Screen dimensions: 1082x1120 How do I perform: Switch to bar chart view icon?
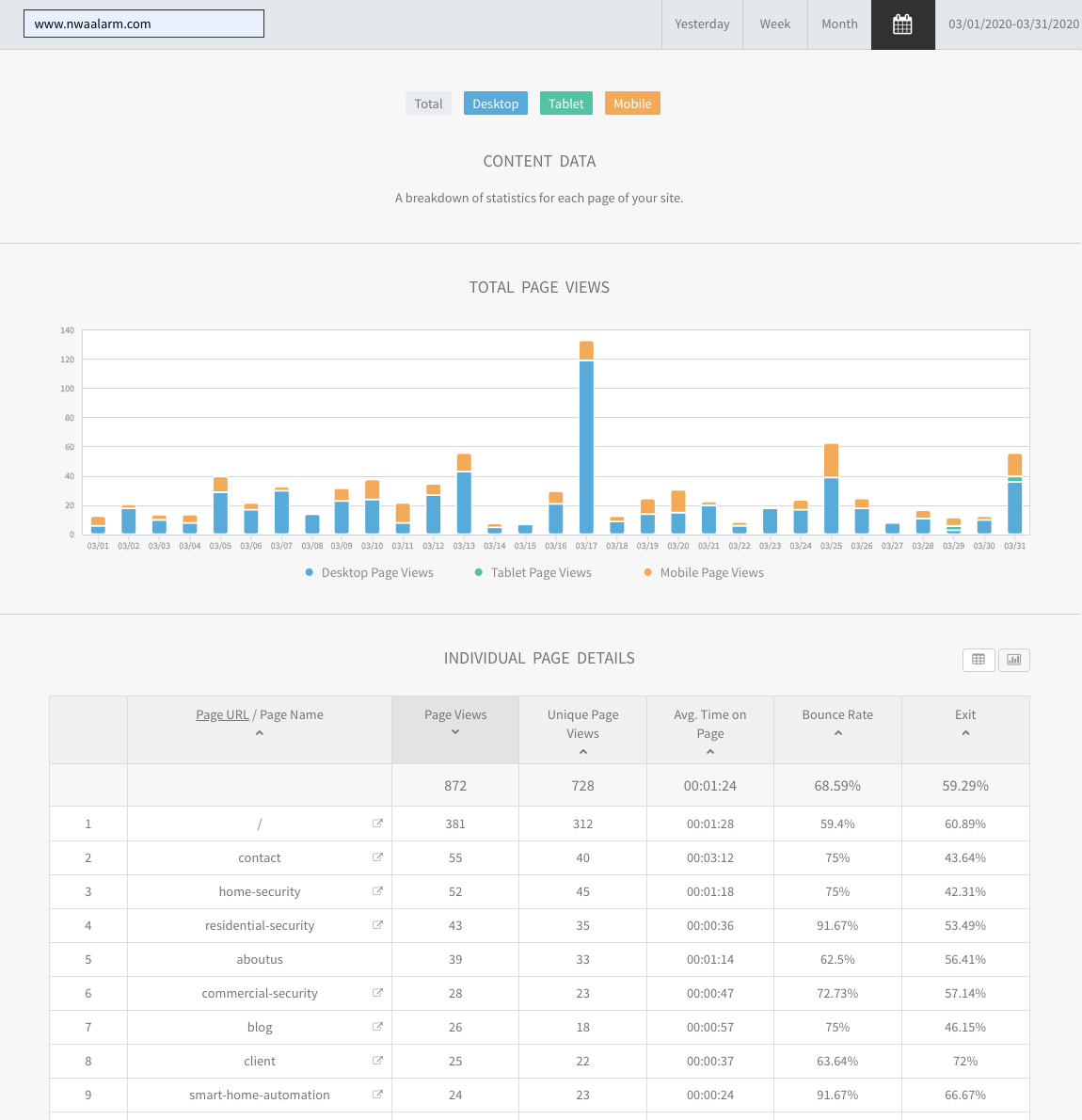(1013, 659)
